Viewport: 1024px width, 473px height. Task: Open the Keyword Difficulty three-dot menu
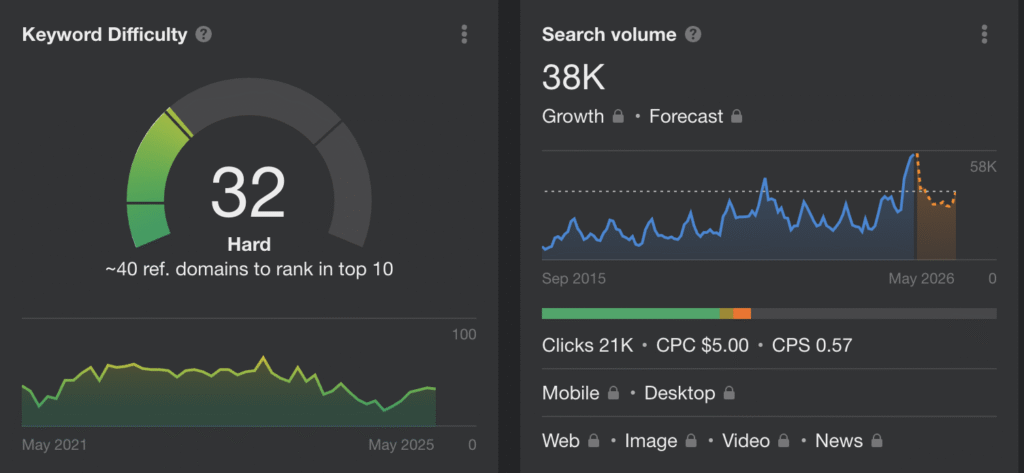(464, 34)
